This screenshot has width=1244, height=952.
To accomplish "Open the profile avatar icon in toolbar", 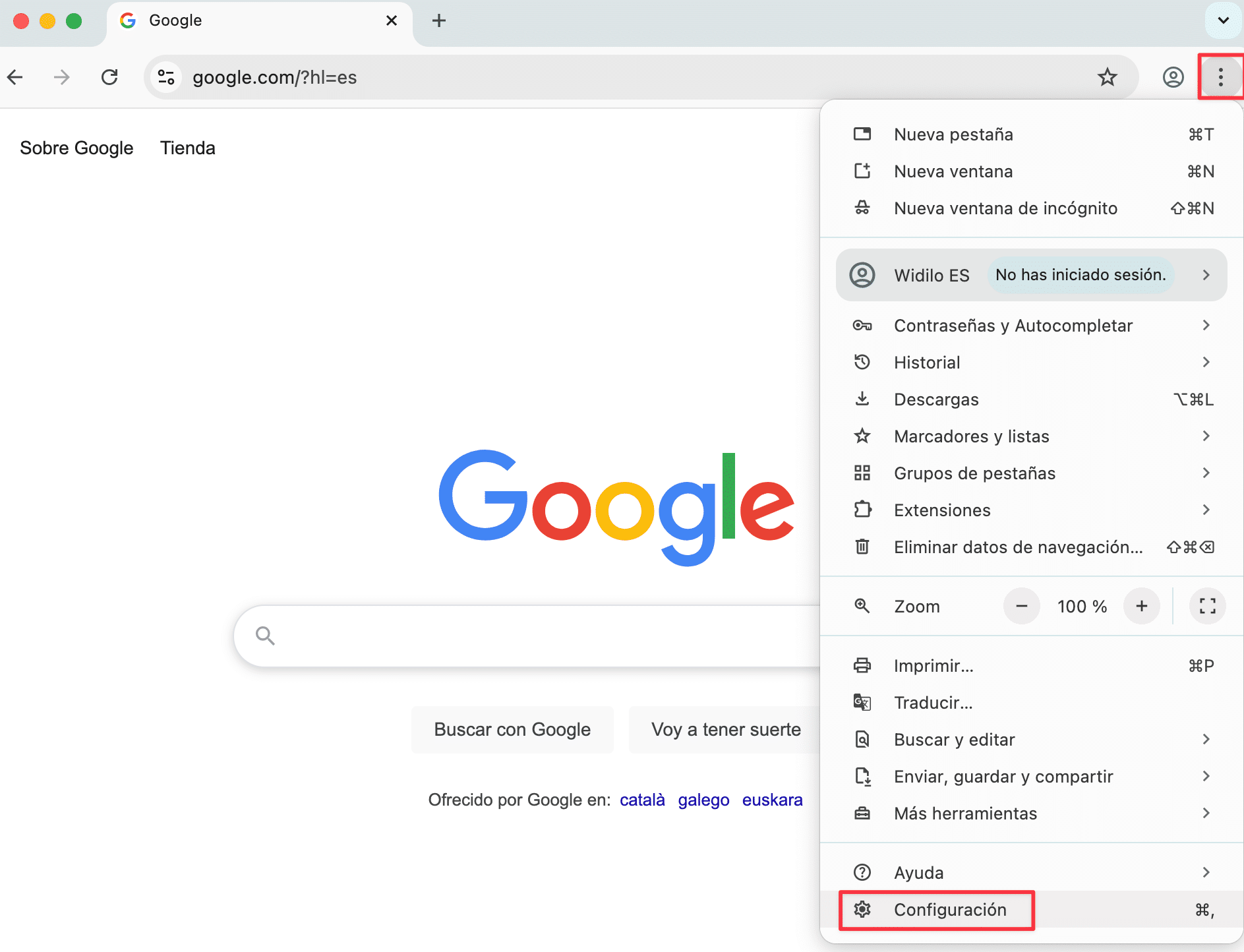I will coord(1173,77).
